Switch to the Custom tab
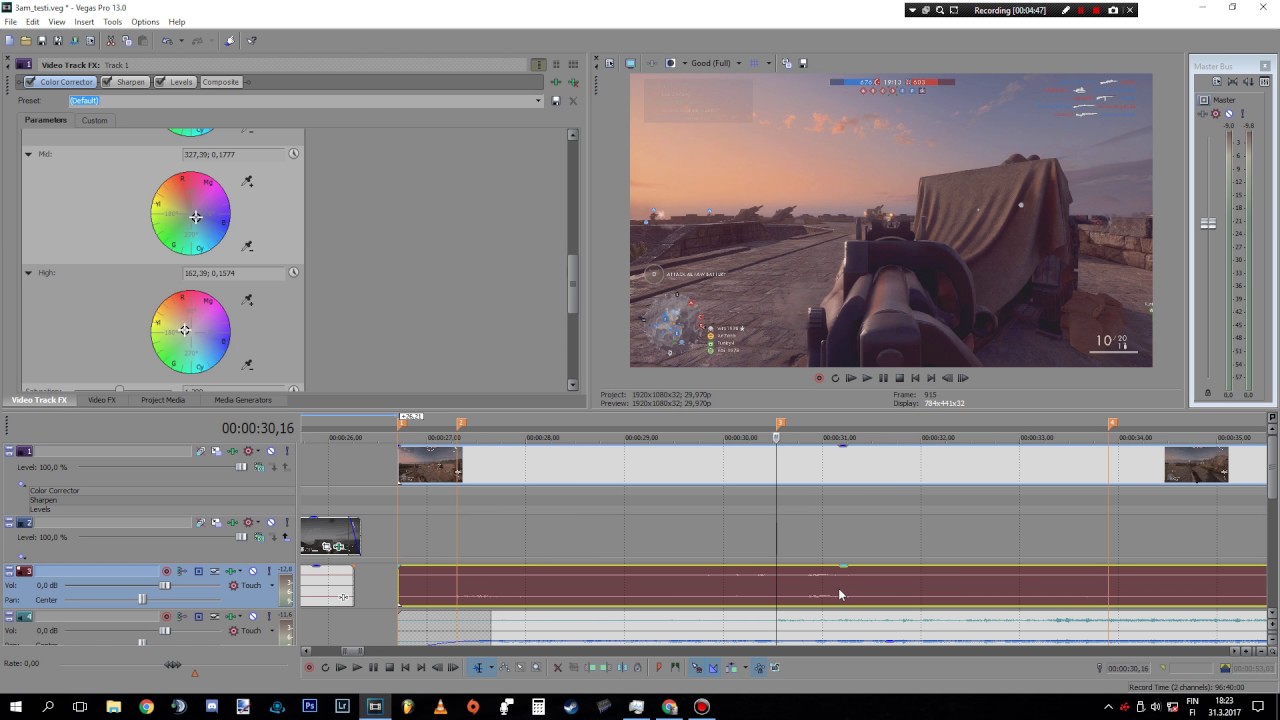The width and height of the screenshot is (1280, 720). [x=94, y=120]
